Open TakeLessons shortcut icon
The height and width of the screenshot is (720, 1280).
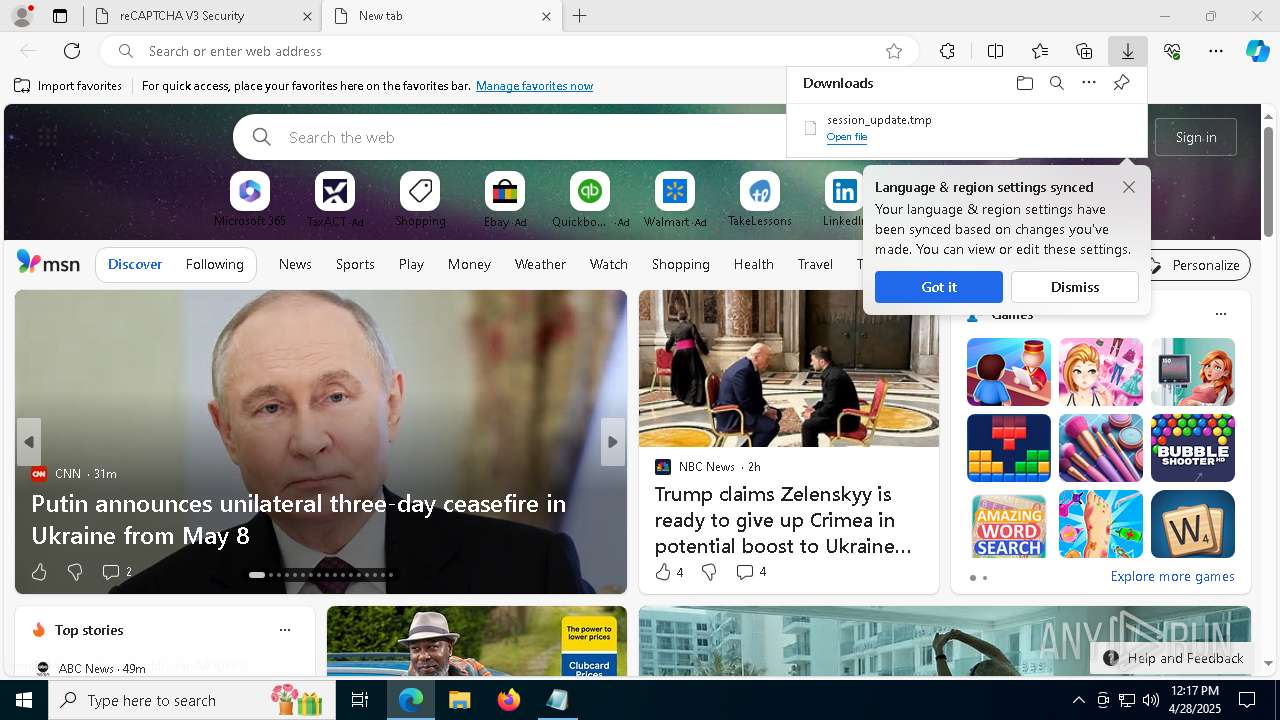(x=760, y=191)
